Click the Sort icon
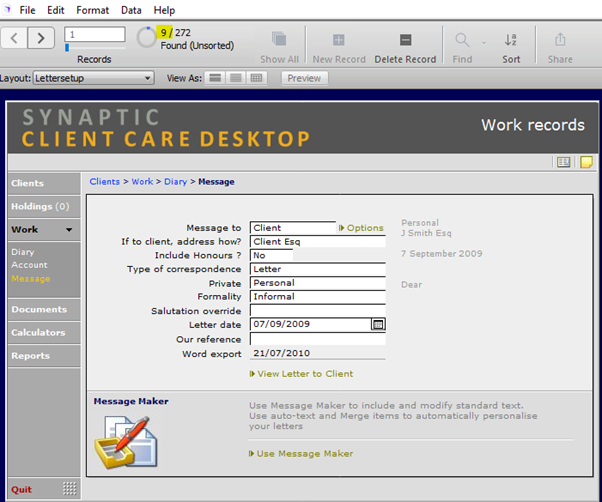Viewport: 602px width, 502px height. (511, 40)
